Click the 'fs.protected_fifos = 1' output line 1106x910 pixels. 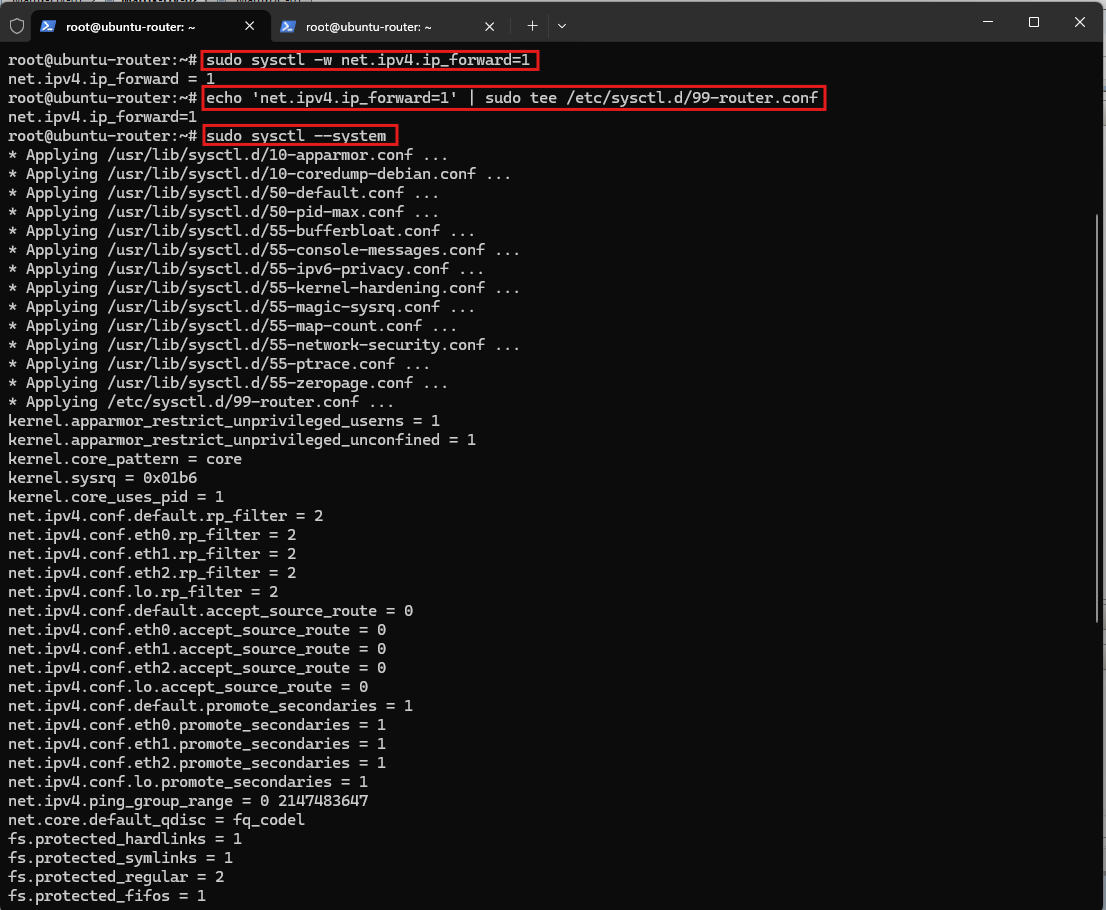[107, 896]
